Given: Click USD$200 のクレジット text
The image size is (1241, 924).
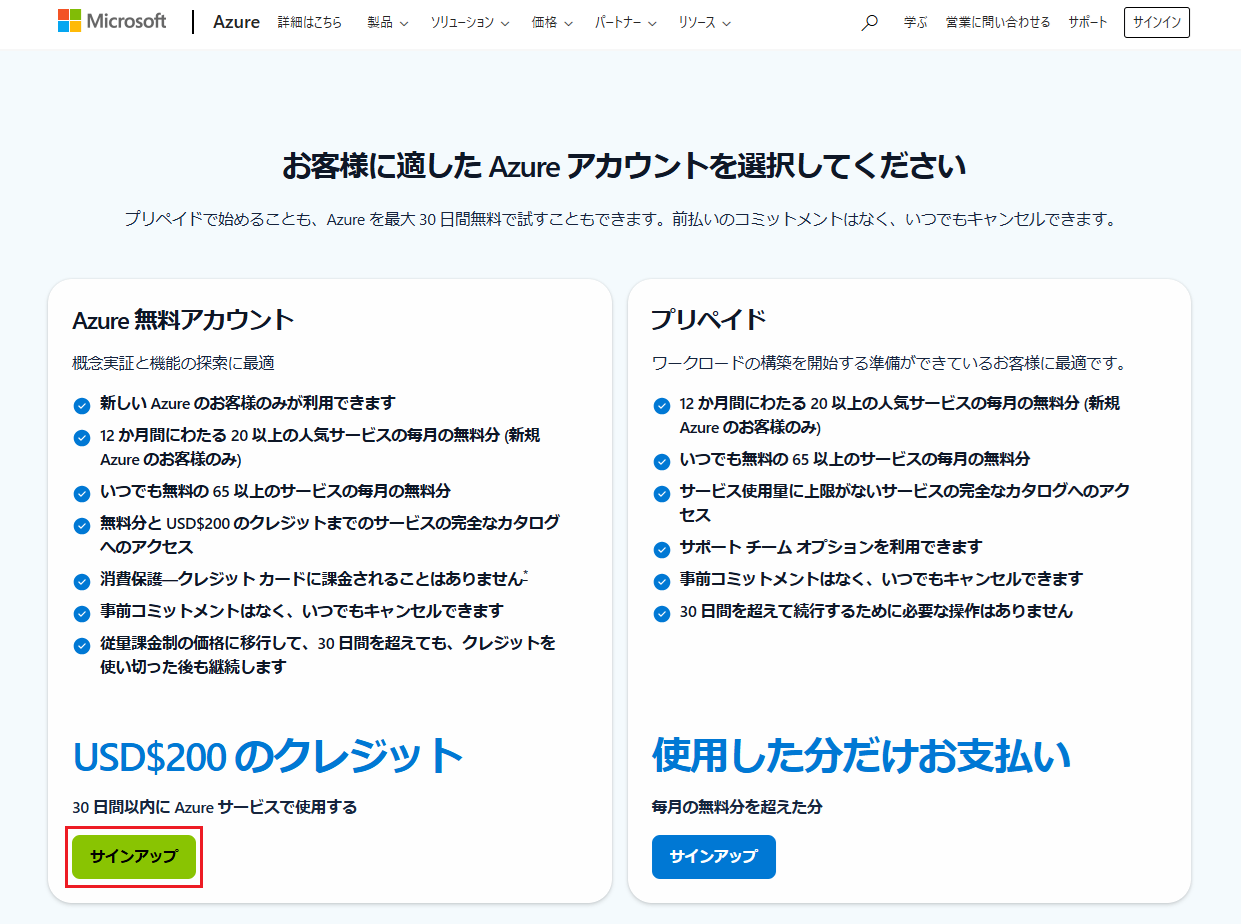Looking at the screenshot, I should [x=268, y=757].
